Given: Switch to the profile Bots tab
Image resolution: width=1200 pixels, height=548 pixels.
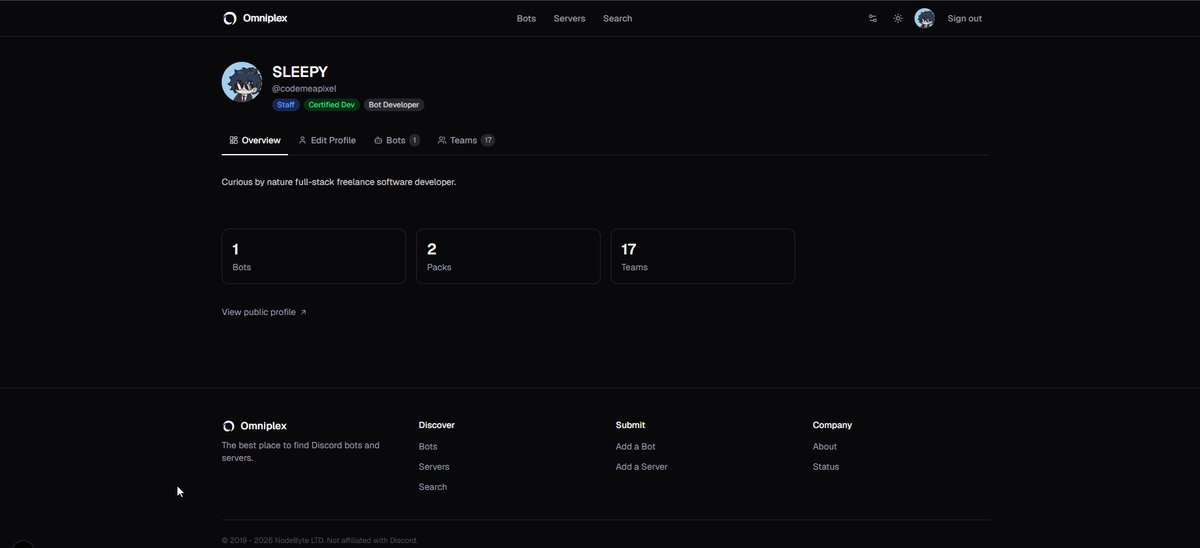Looking at the screenshot, I should pyautogui.click(x=396, y=140).
